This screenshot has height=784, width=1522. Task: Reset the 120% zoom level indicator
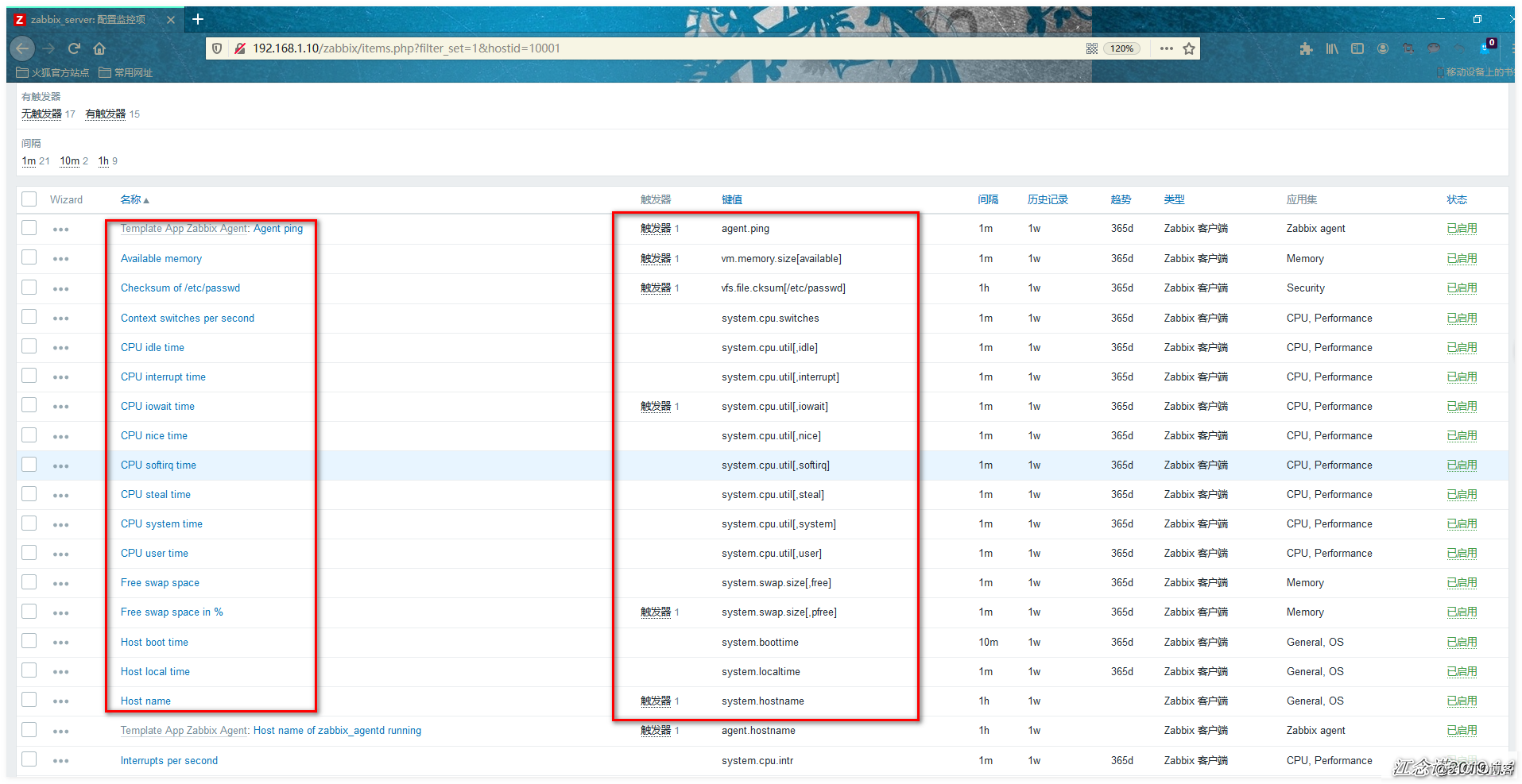click(x=1121, y=48)
